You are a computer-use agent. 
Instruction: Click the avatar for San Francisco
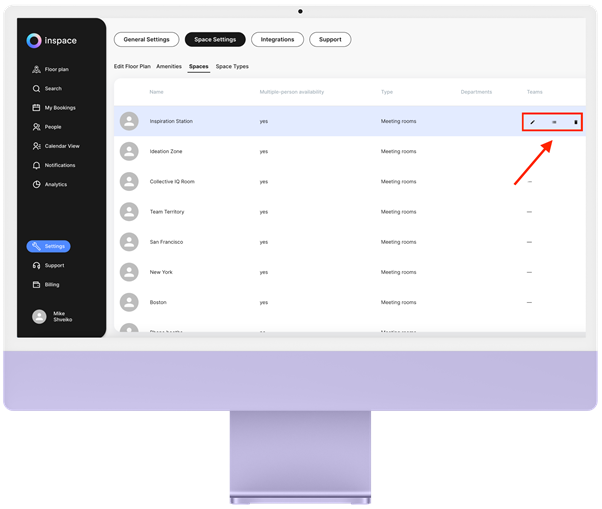[129, 242]
